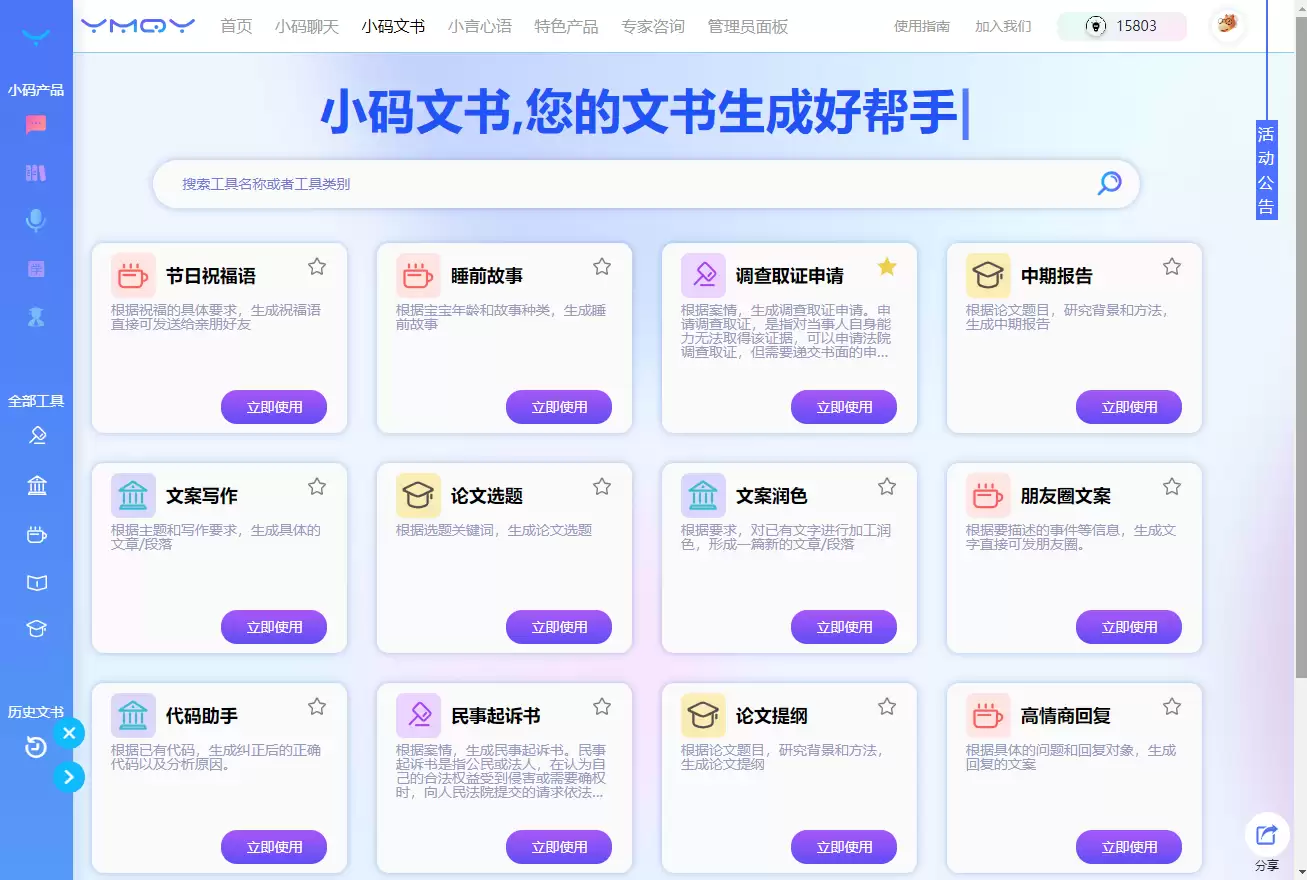Favorite the 节日祝福语 tool with star
The height and width of the screenshot is (880, 1307).
click(x=317, y=266)
